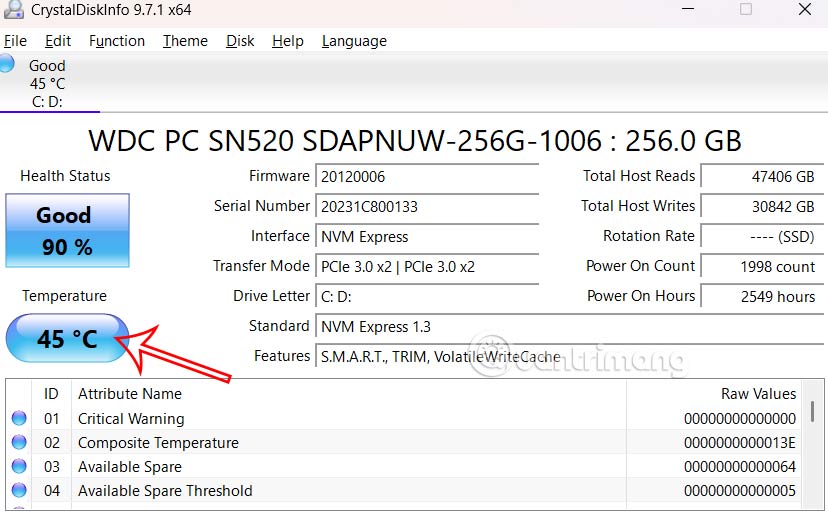Click the disk health orb above C: D:
828x514 pixels.
pyautogui.click(x=7, y=65)
